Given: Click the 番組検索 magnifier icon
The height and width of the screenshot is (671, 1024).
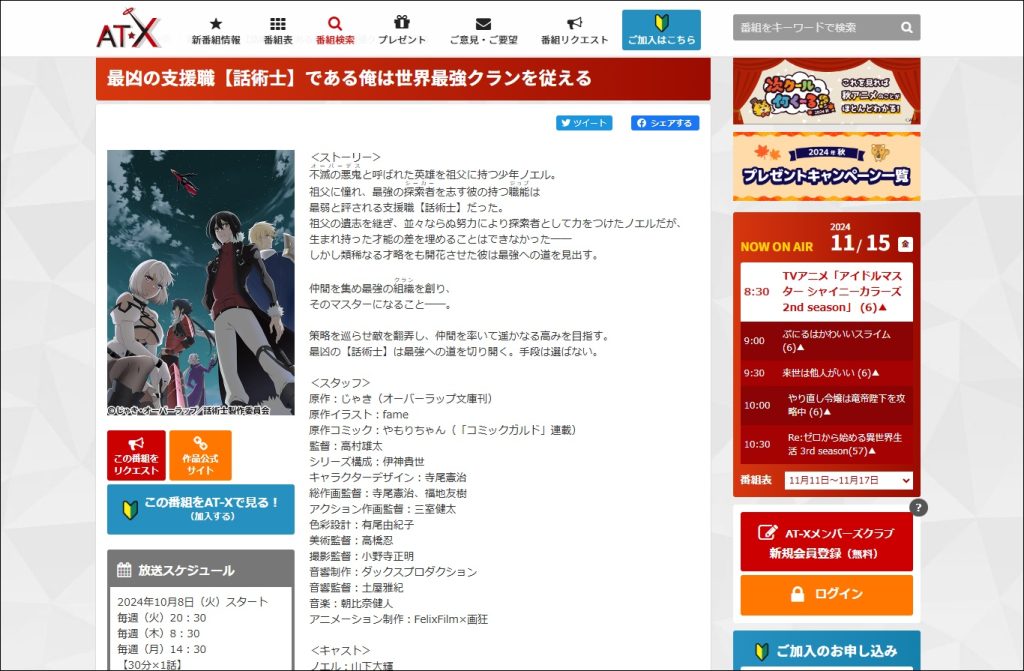Looking at the screenshot, I should 335,23.
